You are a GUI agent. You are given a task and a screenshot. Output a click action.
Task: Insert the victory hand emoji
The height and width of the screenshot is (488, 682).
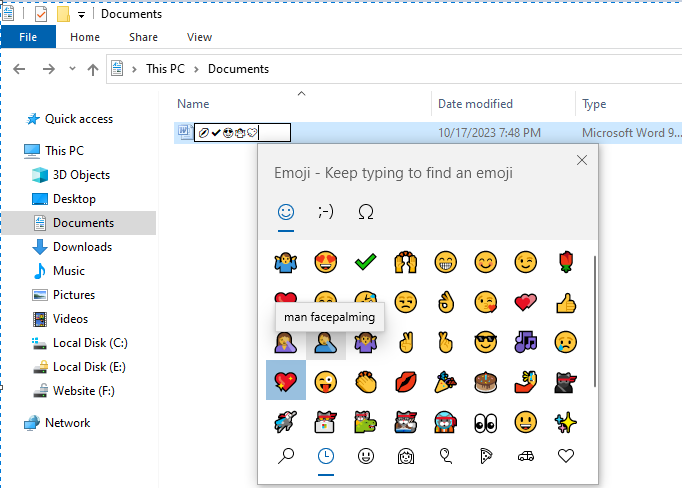pyautogui.click(x=406, y=342)
